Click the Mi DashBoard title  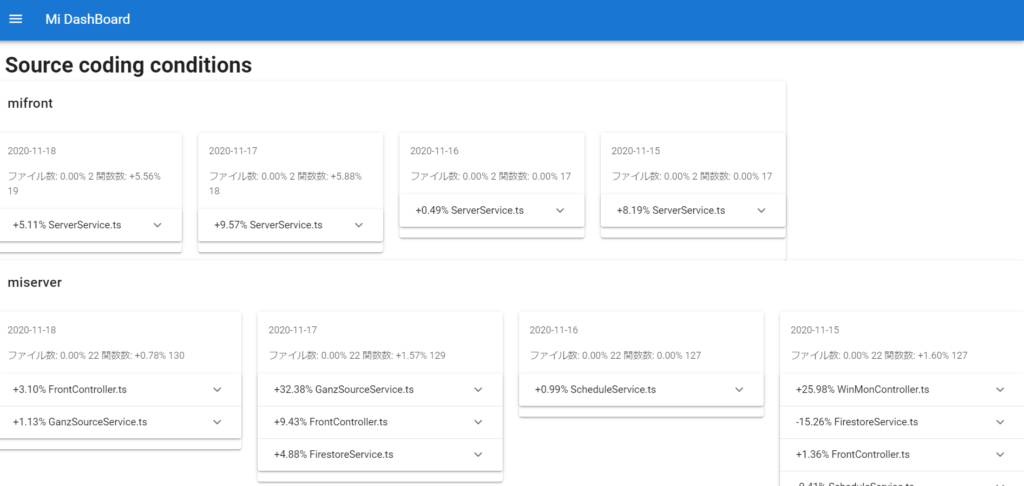(x=87, y=20)
